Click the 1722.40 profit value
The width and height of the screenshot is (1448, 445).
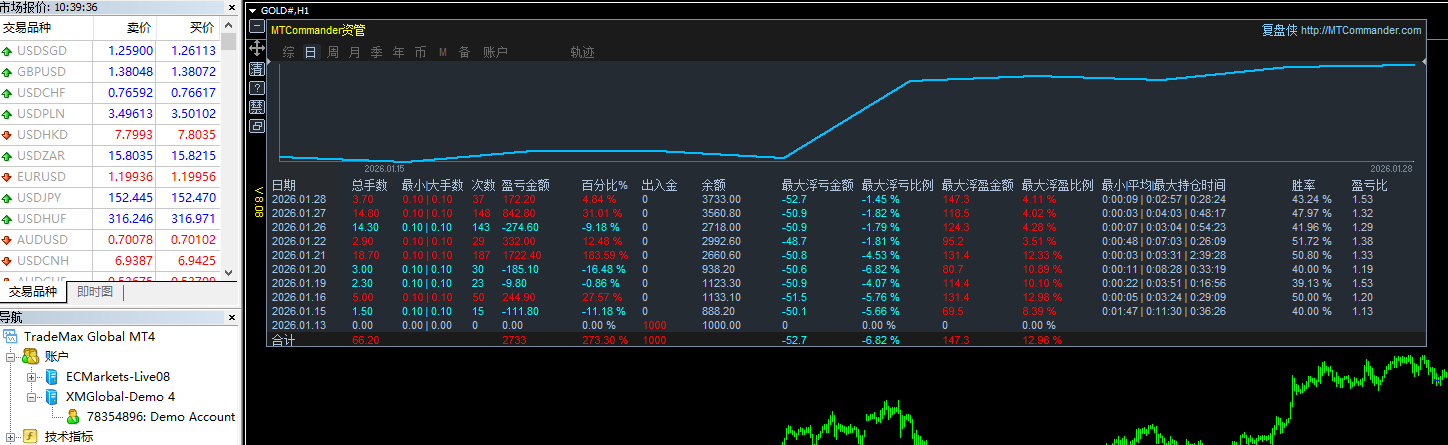coord(521,255)
